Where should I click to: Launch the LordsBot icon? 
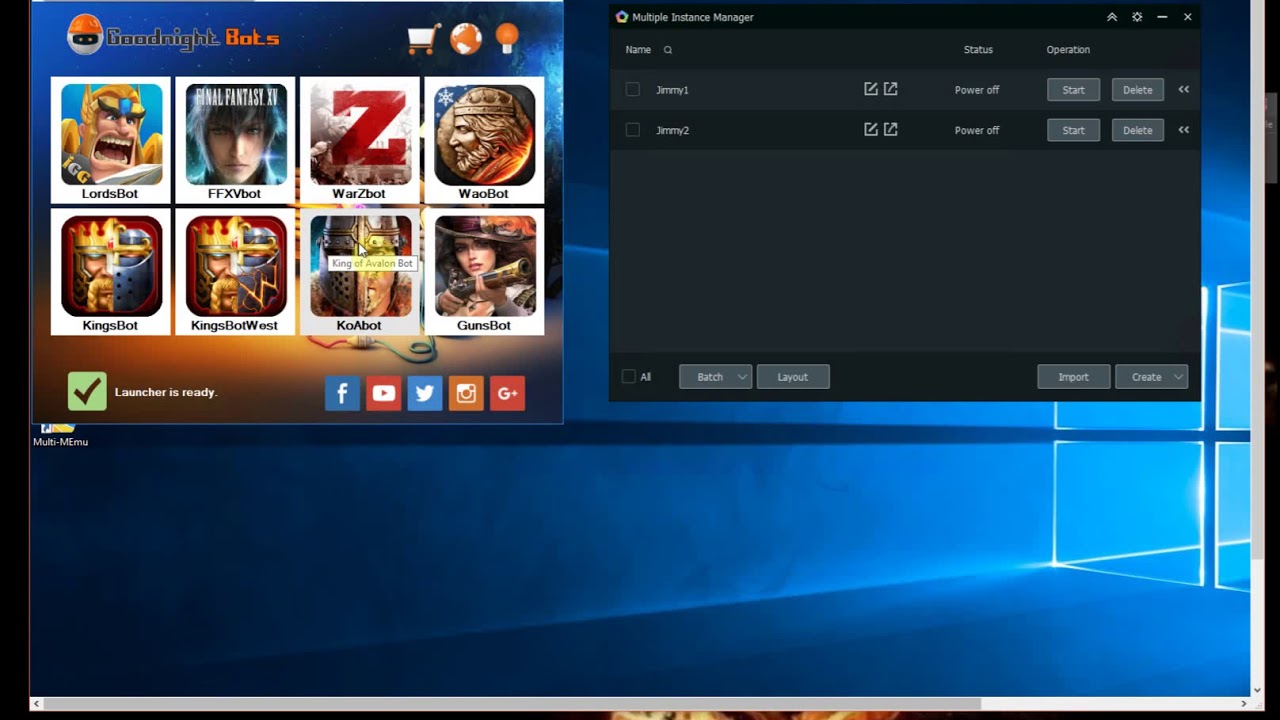click(110, 140)
